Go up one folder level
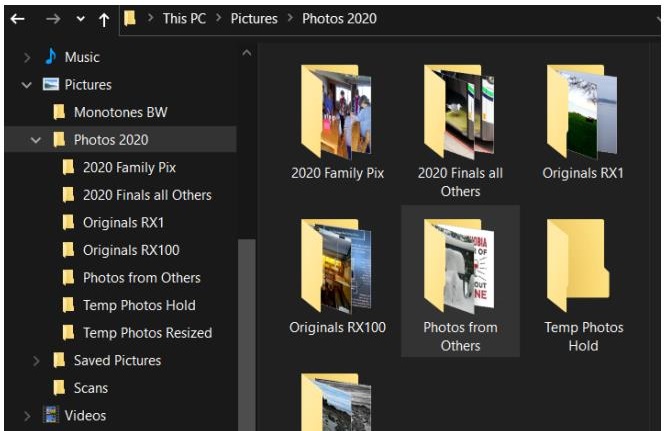The height and width of the screenshot is (431, 664). pyautogui.click(x=104, y=19)
